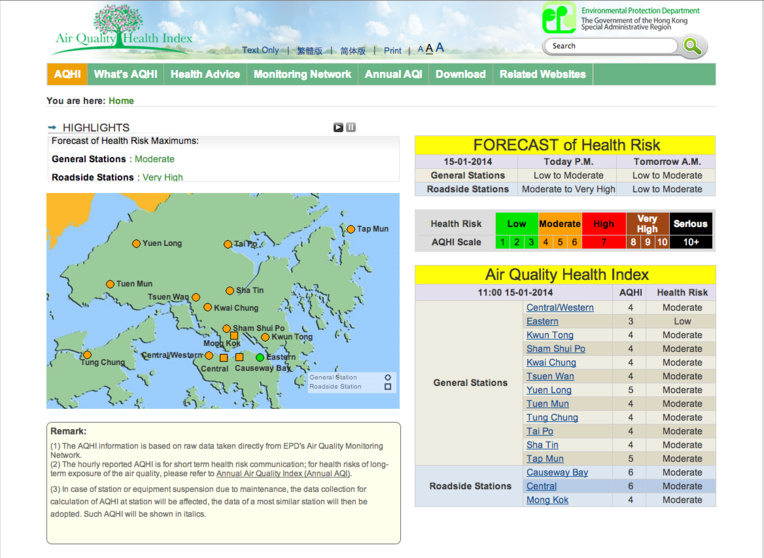Open the Central/Western station link
Screen dimensions: 764x558
tap(559, 308)
